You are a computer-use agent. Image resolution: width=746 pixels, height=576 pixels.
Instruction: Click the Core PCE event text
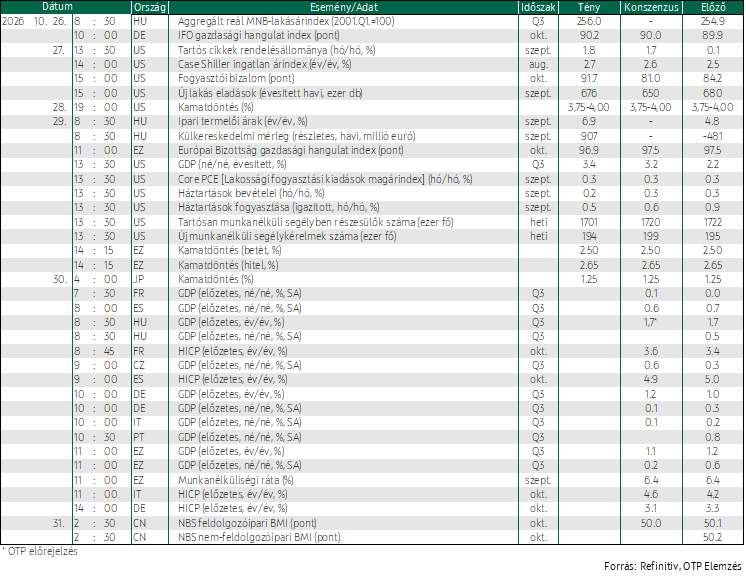coord(325,179)
